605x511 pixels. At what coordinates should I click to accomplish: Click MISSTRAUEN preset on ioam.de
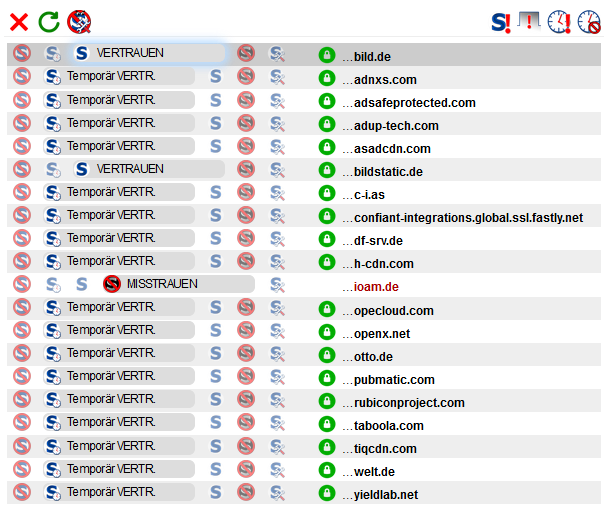click(179, 284)
